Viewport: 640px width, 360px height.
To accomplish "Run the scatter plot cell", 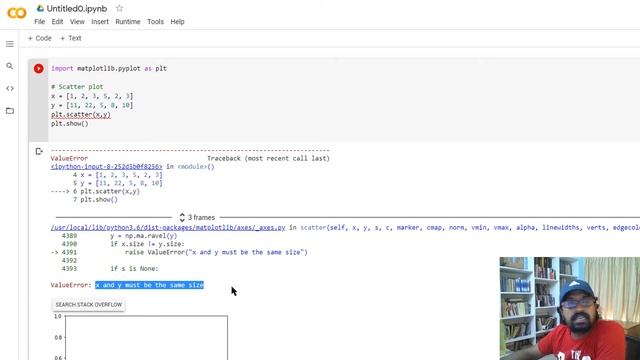I will 38,69.
